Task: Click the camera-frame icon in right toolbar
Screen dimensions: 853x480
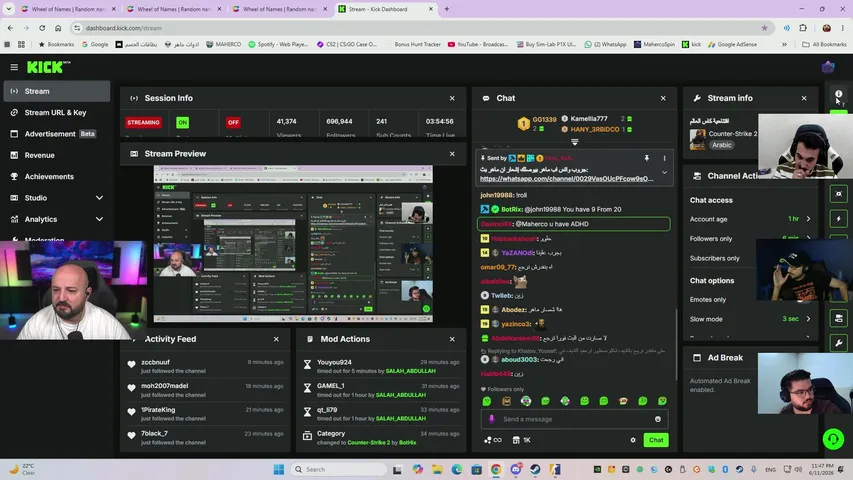Action: click(x=838, y=194)
